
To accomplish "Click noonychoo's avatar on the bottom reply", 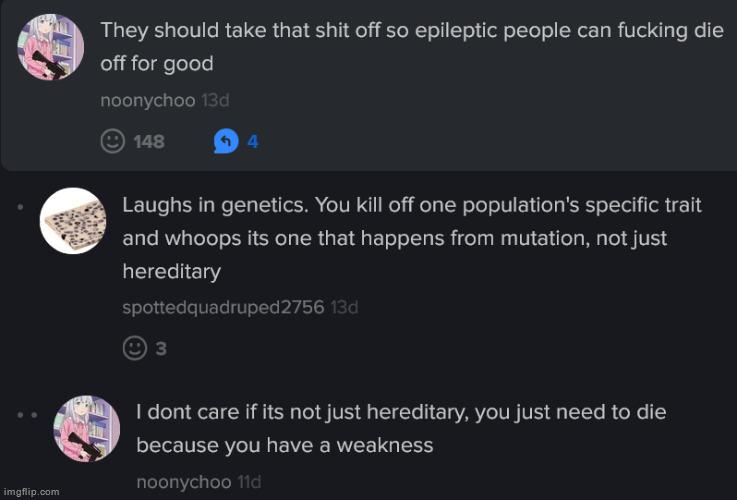I will coord(86,428).
